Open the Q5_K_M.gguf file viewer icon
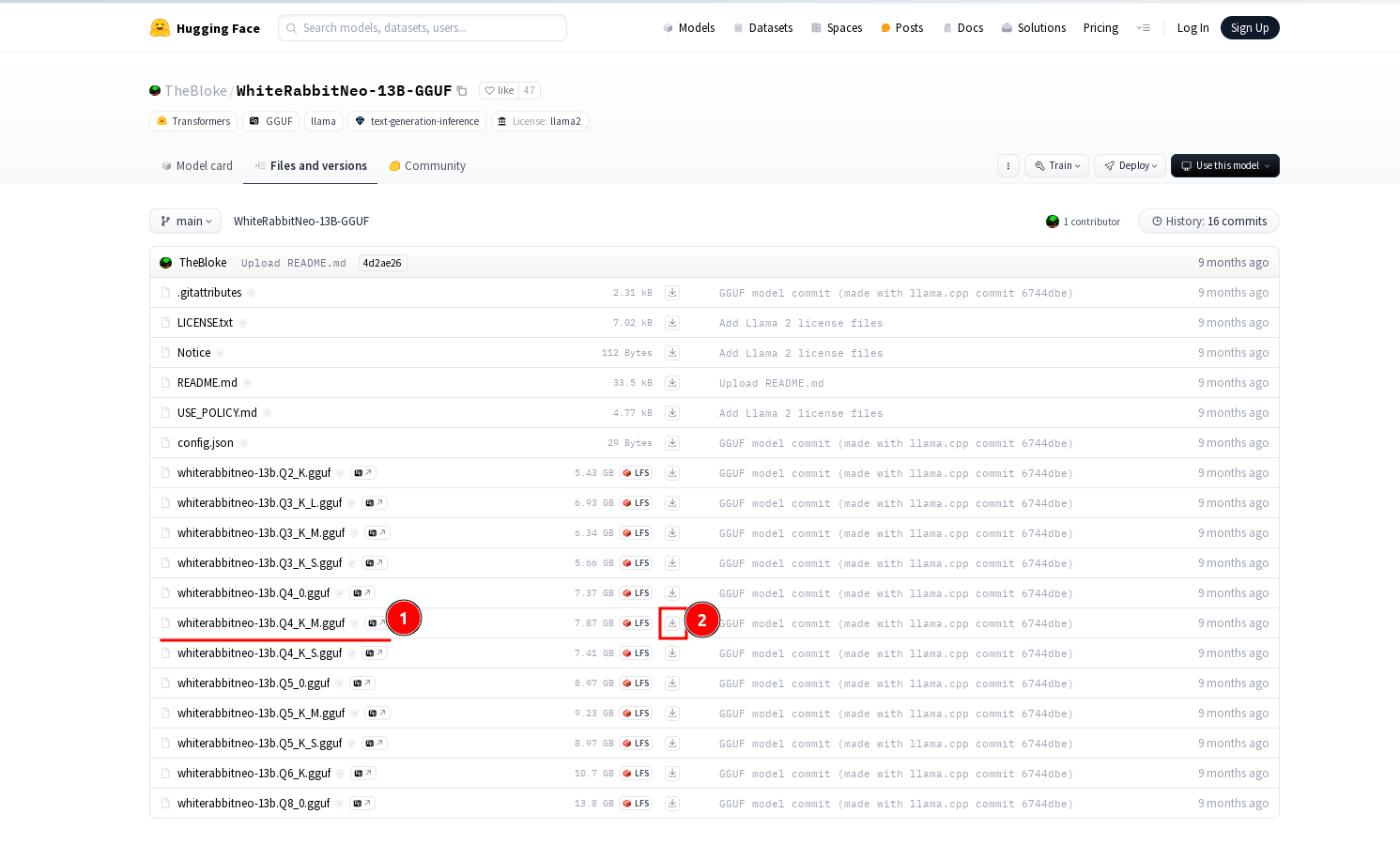Viewport: 1400px width, 844px height. pos(377,714)
